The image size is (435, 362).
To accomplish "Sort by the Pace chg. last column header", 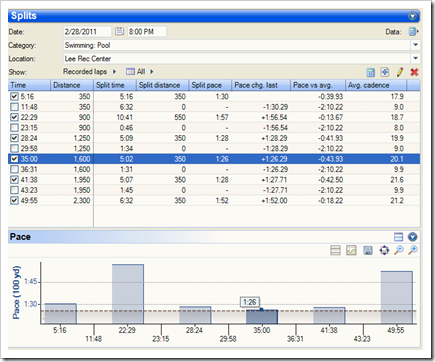I will (x=261, y=85).
